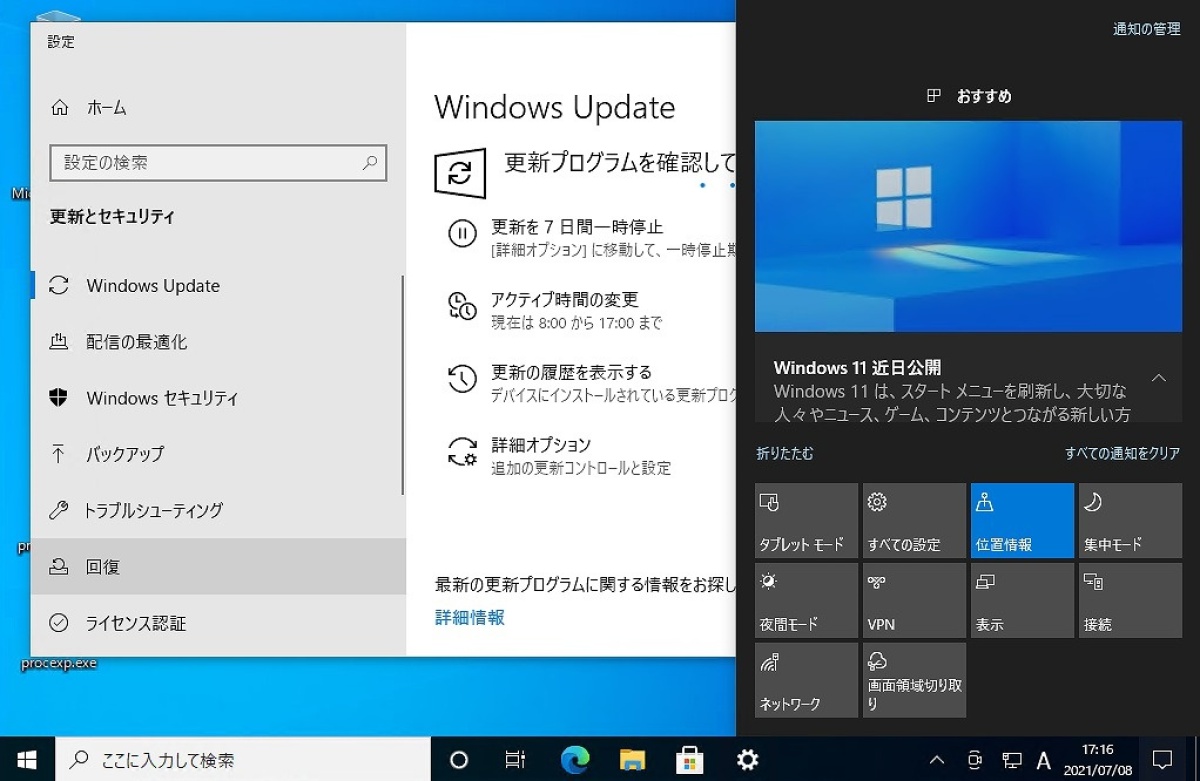Open Cortana circle icon on taskbar

pyautogui.click(x=459, y=760)
